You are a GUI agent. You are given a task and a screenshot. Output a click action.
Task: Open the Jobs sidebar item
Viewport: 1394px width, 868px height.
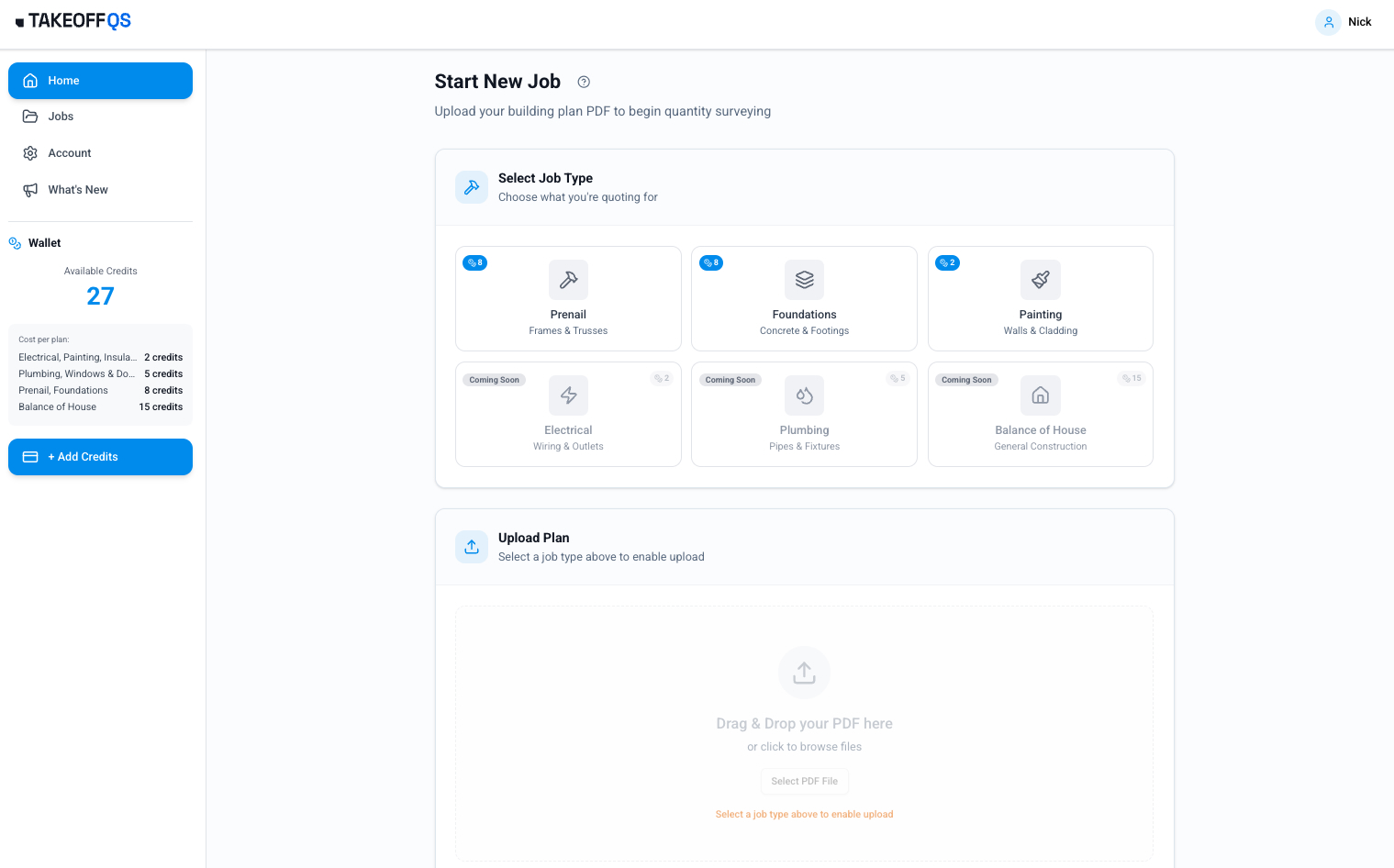point(61,117)
